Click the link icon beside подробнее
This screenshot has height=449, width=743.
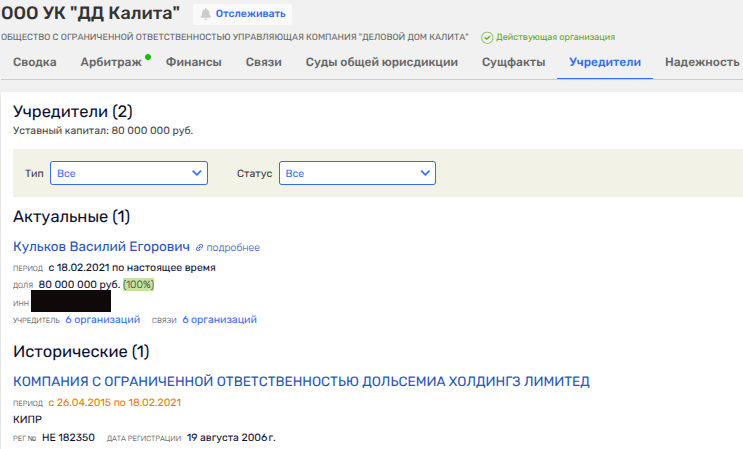pyautogui.click(x=199, y=247)
